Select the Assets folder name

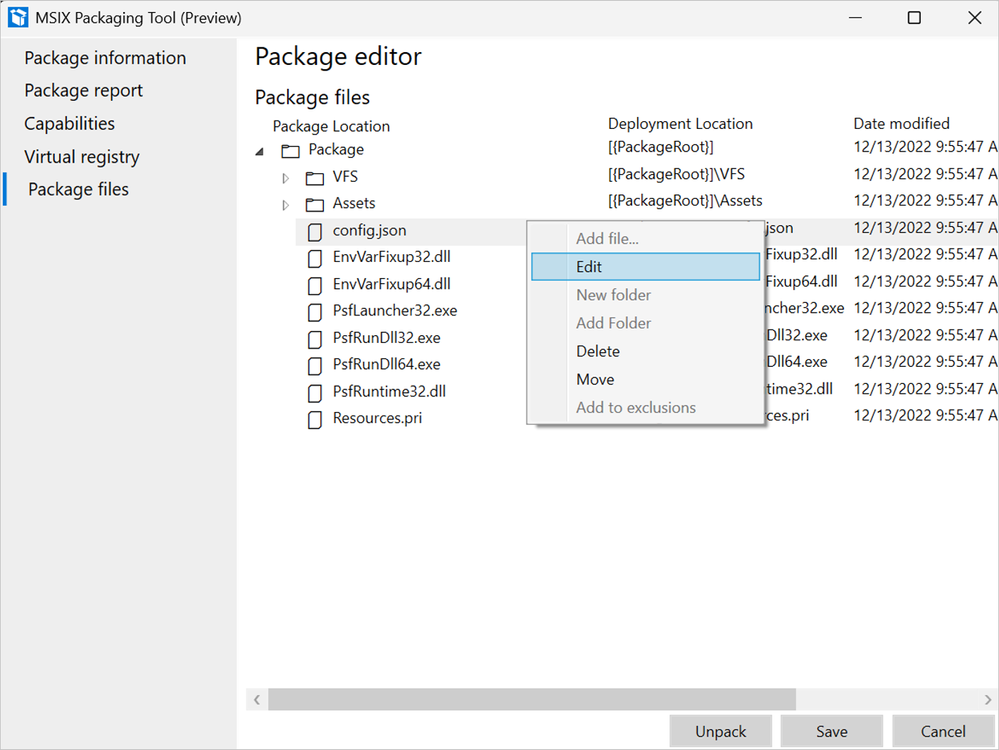point(354,203)
